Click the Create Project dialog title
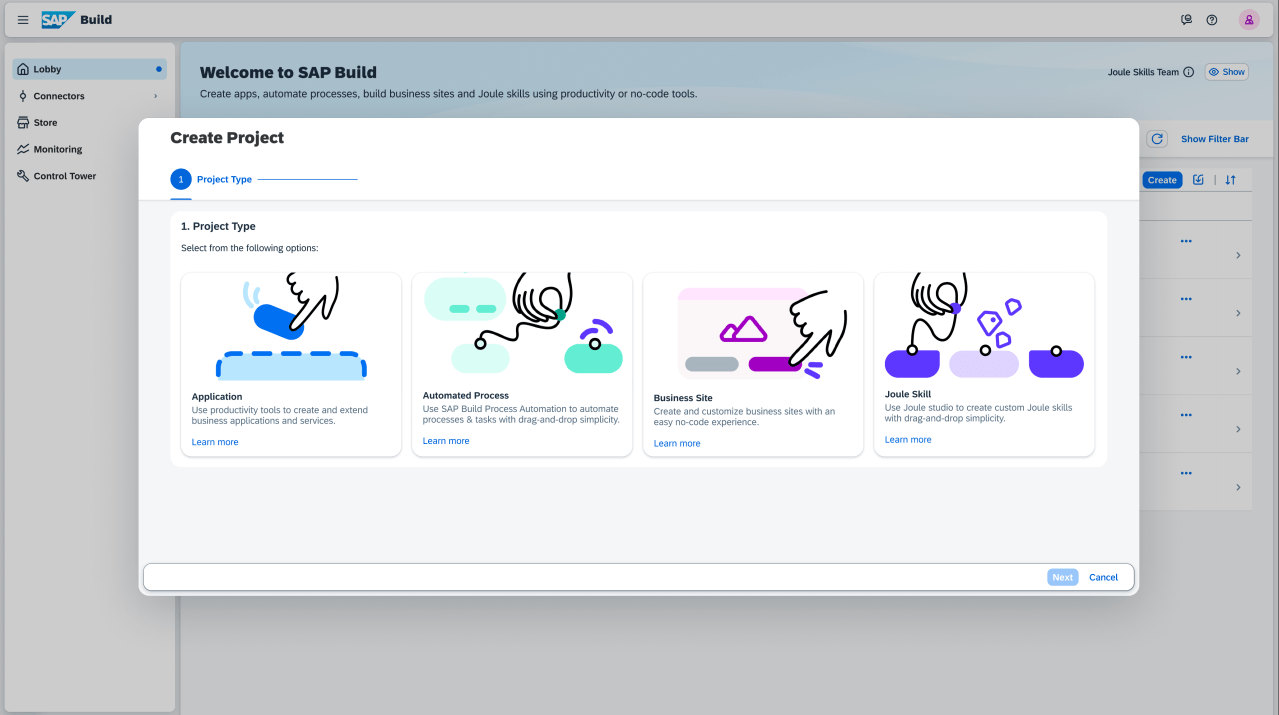1279x715 pixels. 227,138
